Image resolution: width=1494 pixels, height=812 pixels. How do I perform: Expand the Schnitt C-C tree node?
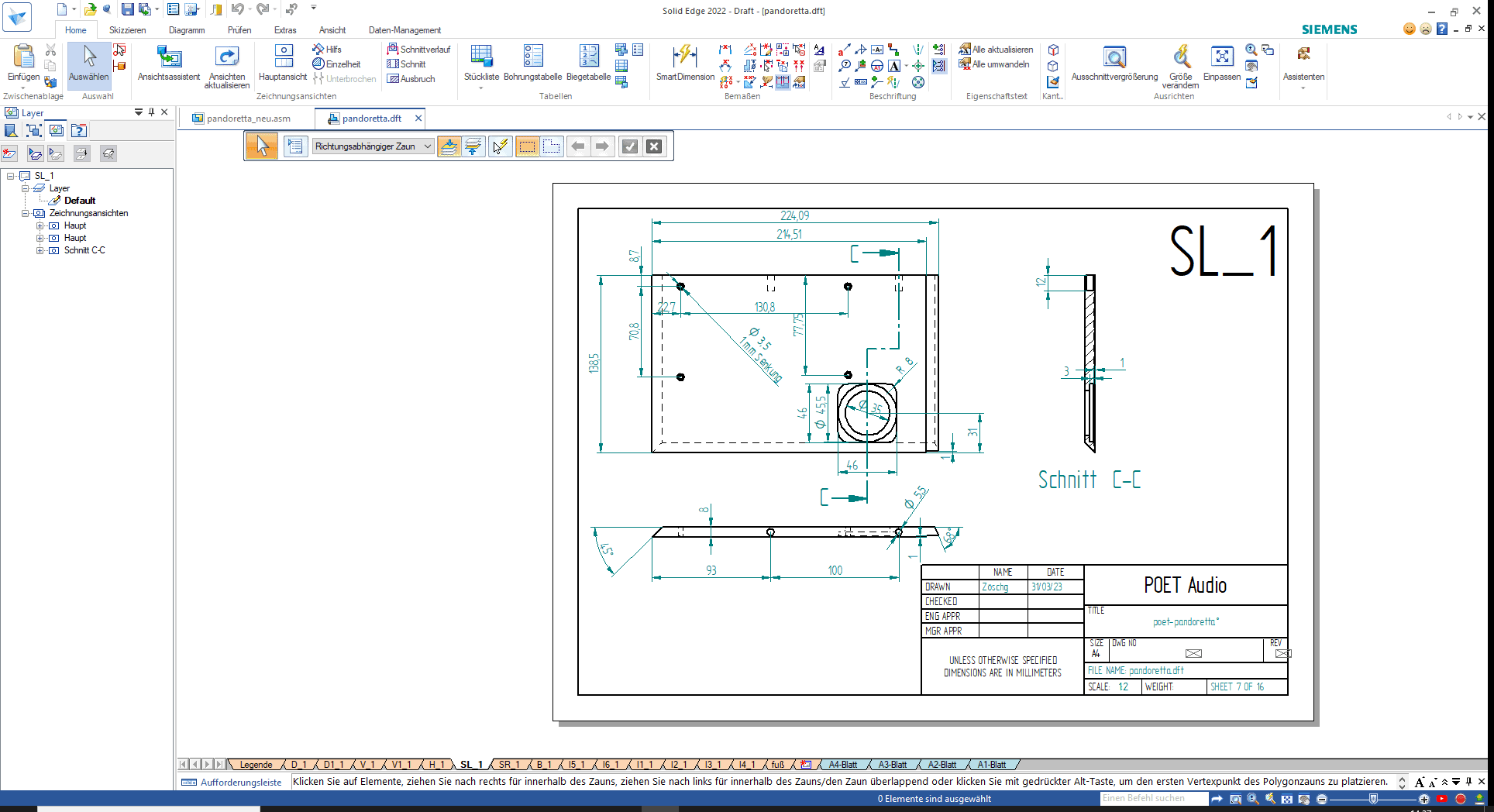click(x=40, y=250)
